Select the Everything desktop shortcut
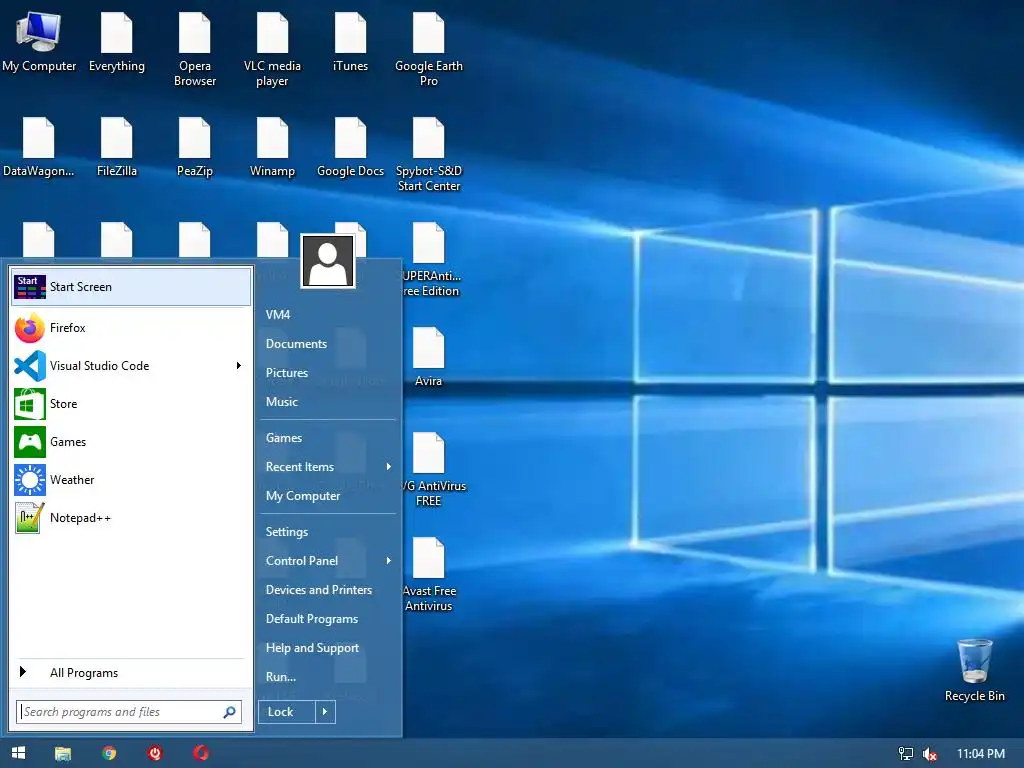Screen dimensions: 1024x768 (116, 40)
